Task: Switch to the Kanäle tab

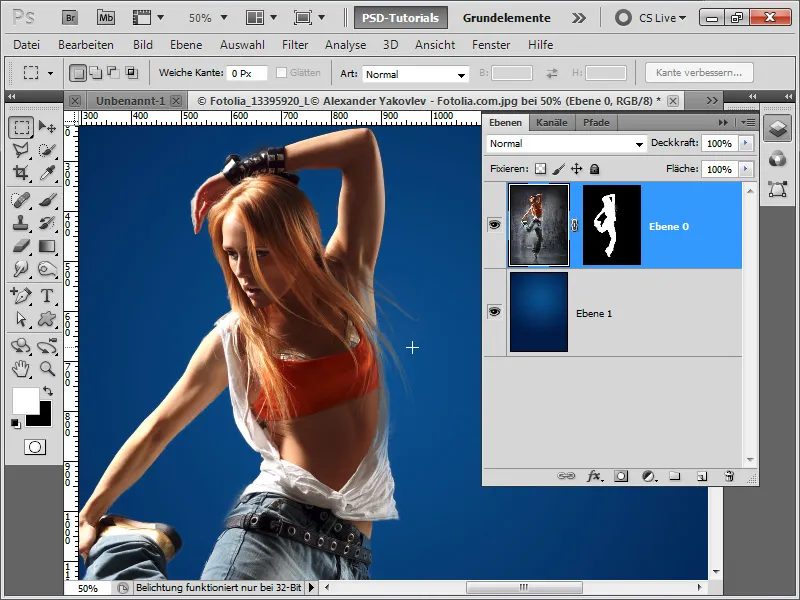Action: (x=552, y=122)
